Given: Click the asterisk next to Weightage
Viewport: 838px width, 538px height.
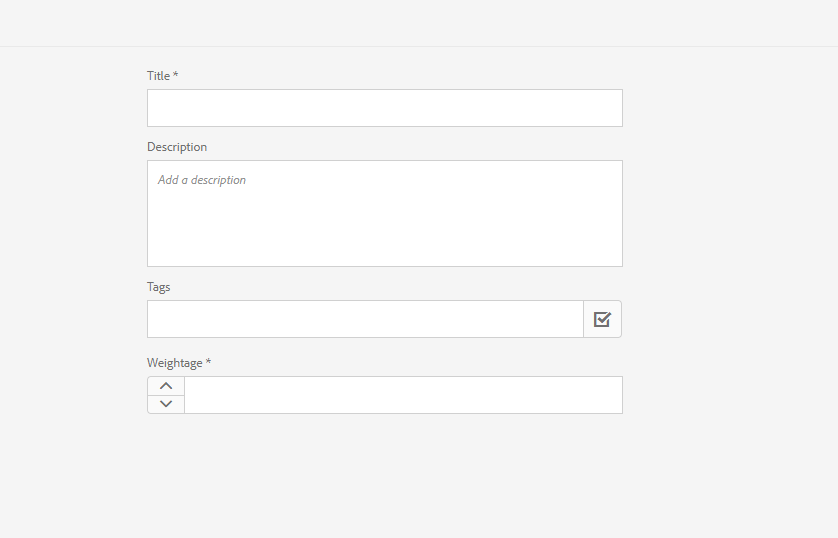Looking at the screenshot, I should click(x=208, y=362).
